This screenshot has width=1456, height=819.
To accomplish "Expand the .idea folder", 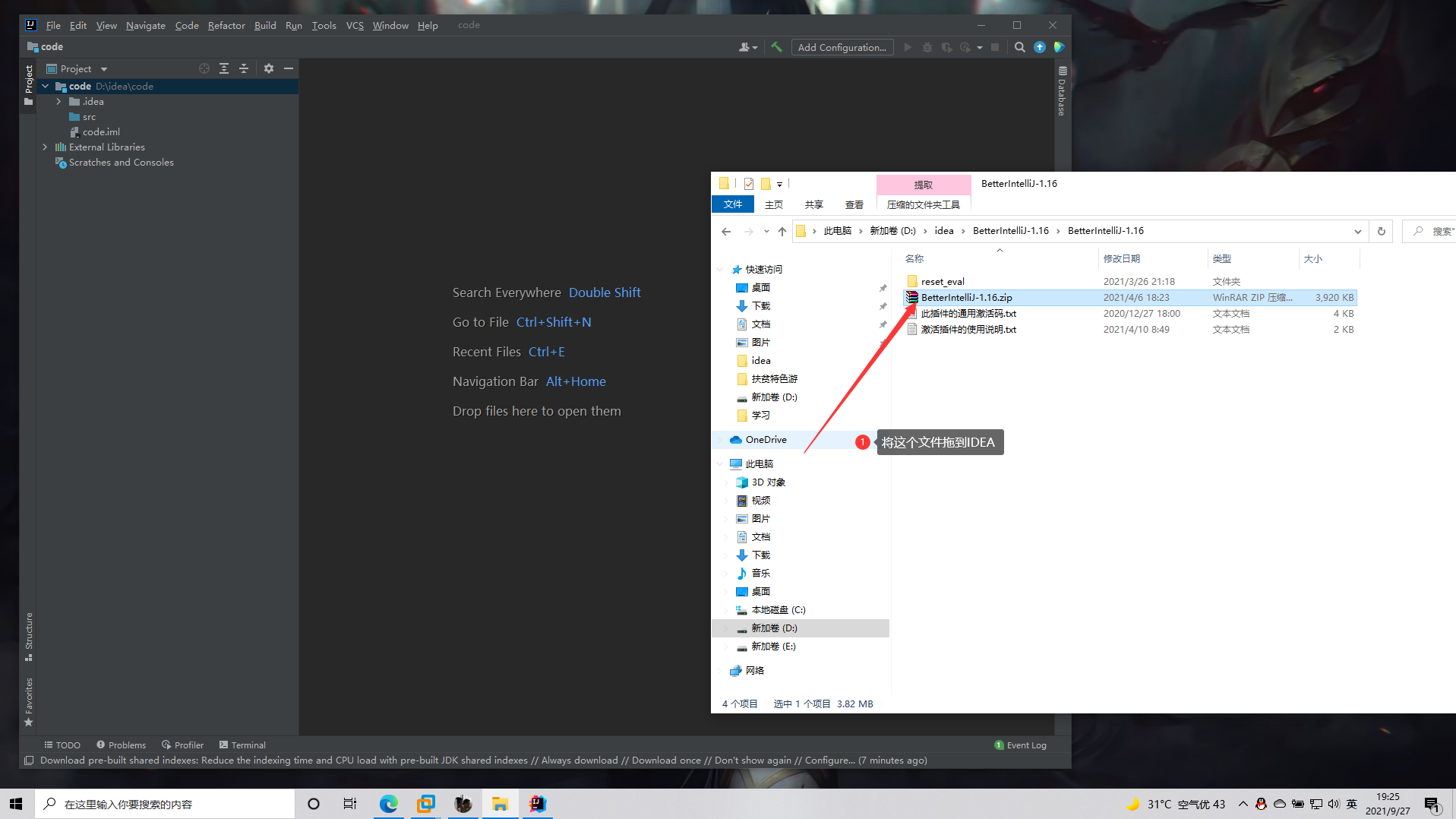I will 58,102.
